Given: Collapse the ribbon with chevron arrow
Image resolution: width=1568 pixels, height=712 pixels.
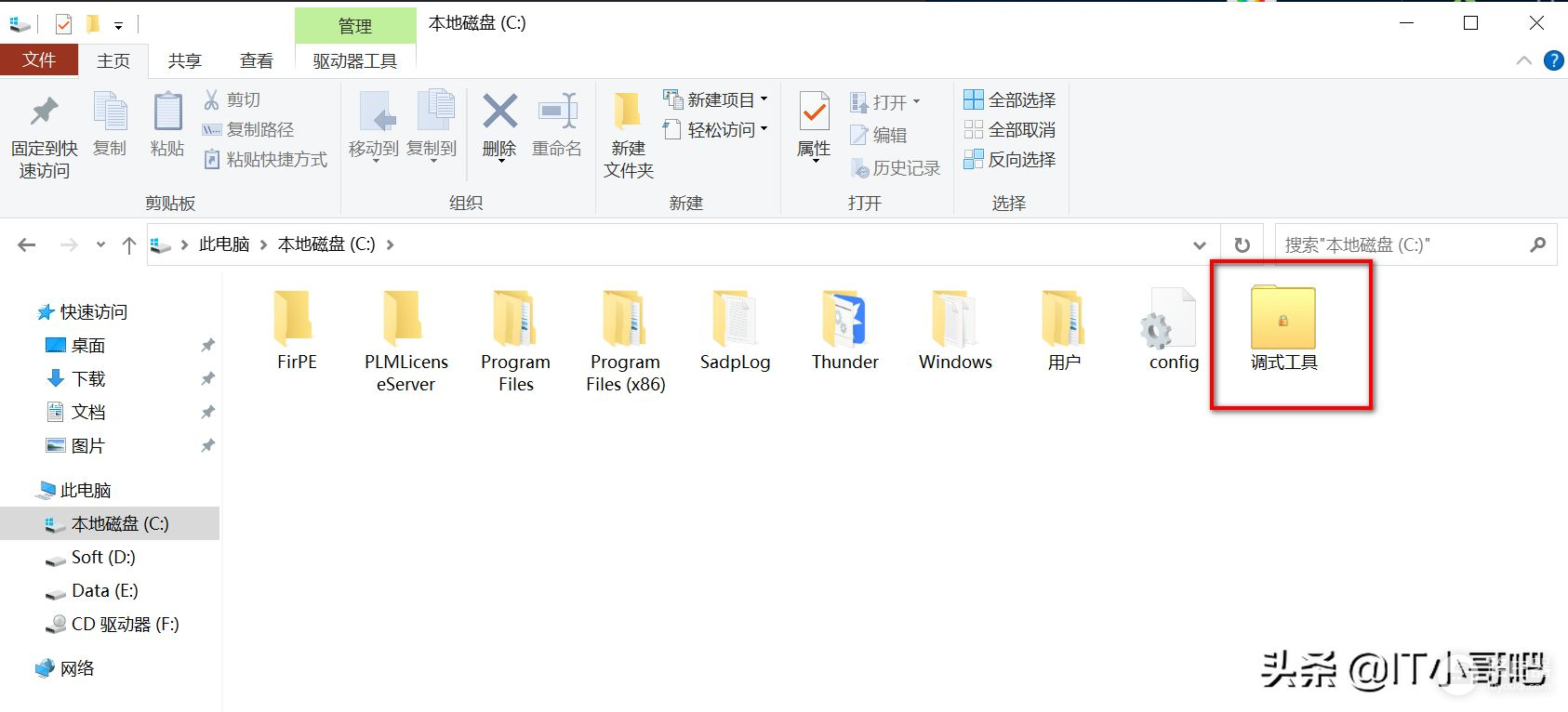Looking at the screenshot, I should pyautogui.click(x=1523, y=60).
